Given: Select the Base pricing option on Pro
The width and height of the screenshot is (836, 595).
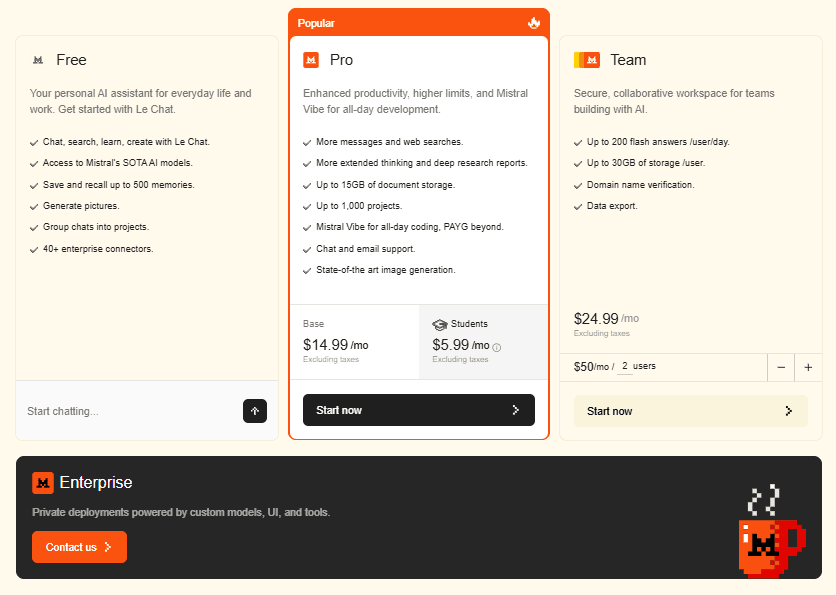Looking at the screenshot, I should 355,341.
